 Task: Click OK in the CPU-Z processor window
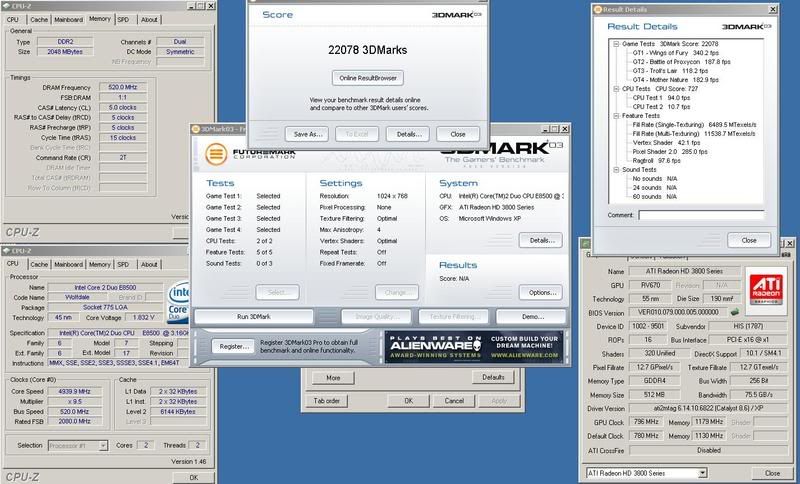194,477
